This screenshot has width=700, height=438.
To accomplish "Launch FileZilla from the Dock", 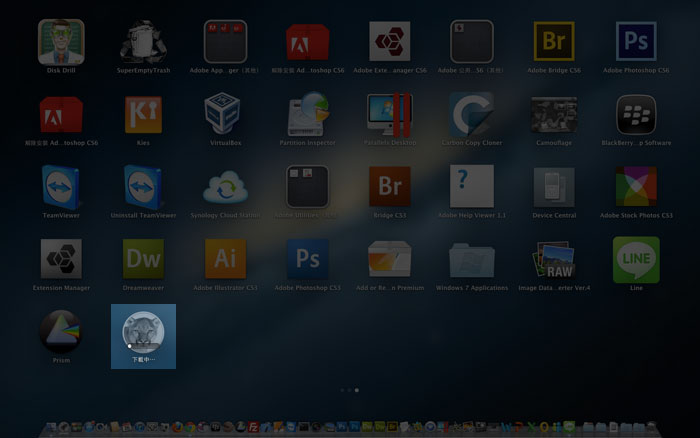I will tap(253, 427).
